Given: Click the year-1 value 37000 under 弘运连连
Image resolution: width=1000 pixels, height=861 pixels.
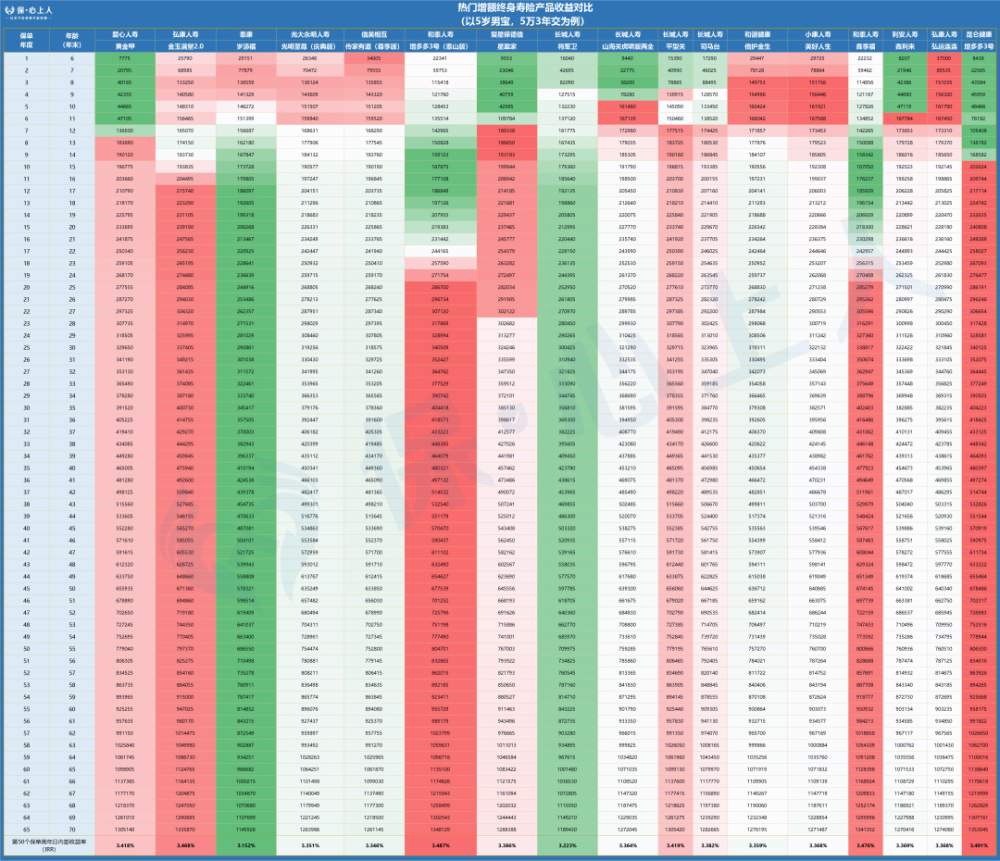Looking at the screenshot, I should (944, 58).
